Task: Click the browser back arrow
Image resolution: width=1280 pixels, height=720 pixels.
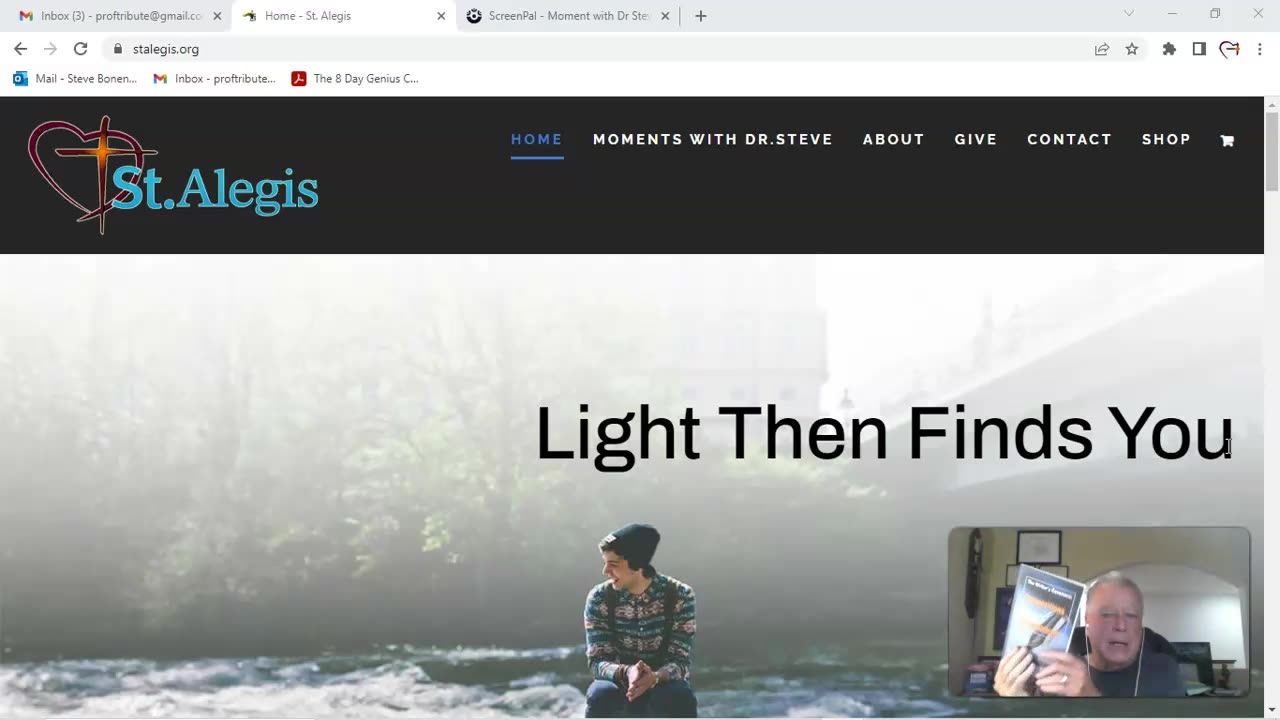Action: coord(20,49)
